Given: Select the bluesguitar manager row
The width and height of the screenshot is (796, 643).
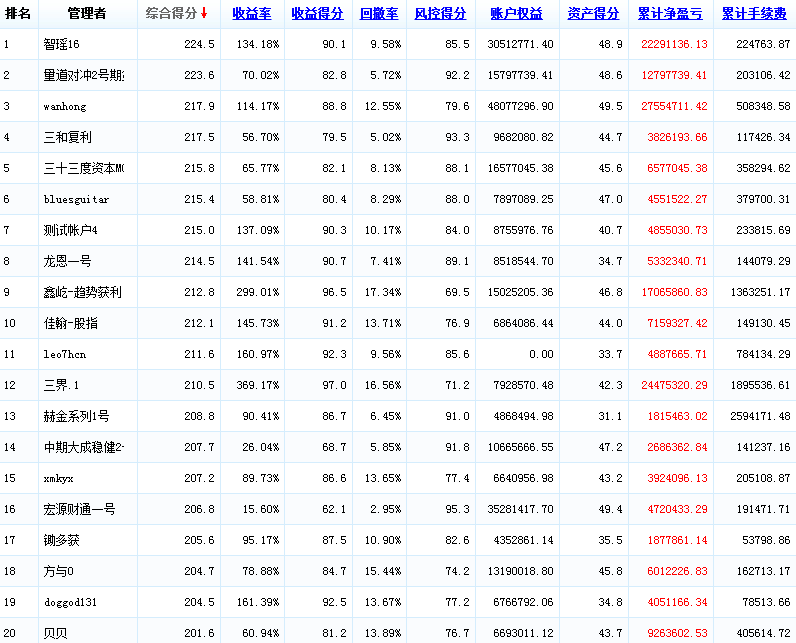Looking at the screenshot, I should (77, 200).
